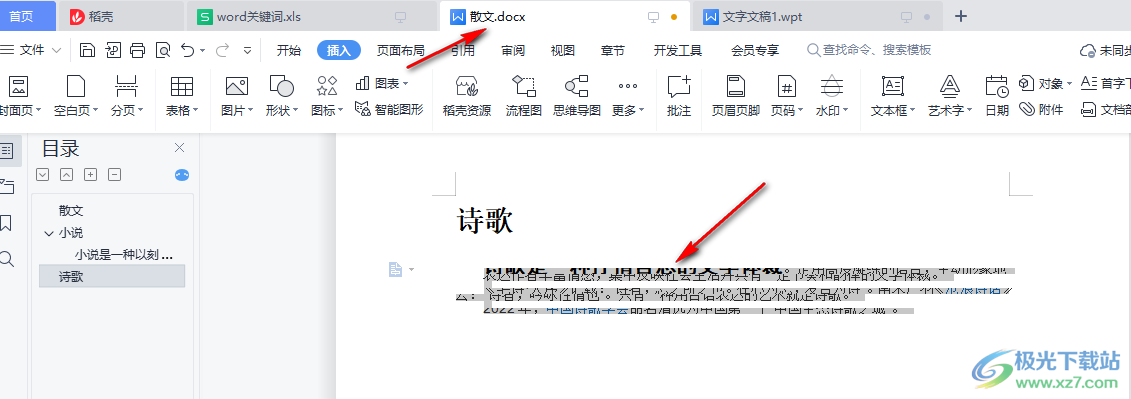Collapse all outline levels with minus box

coord(114,174)
